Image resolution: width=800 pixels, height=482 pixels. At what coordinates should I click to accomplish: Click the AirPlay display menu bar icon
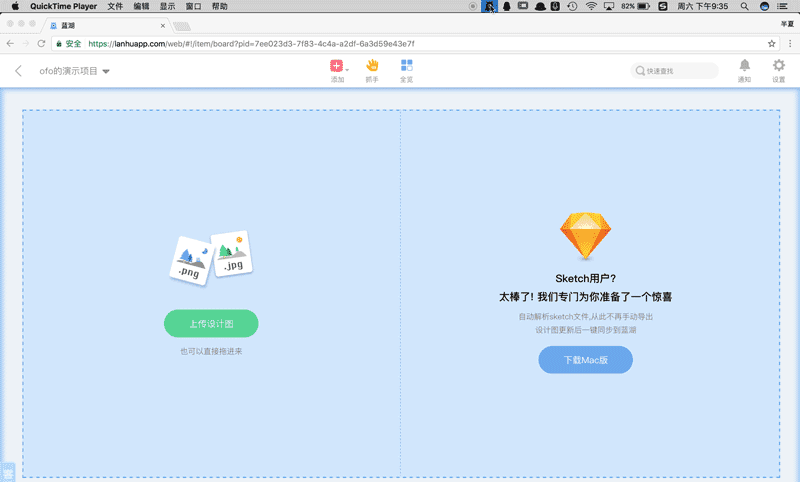[609, 6]
